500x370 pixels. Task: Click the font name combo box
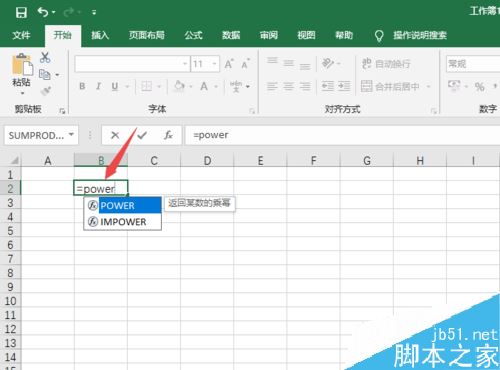pyautogui.click(x=132, y=64)
